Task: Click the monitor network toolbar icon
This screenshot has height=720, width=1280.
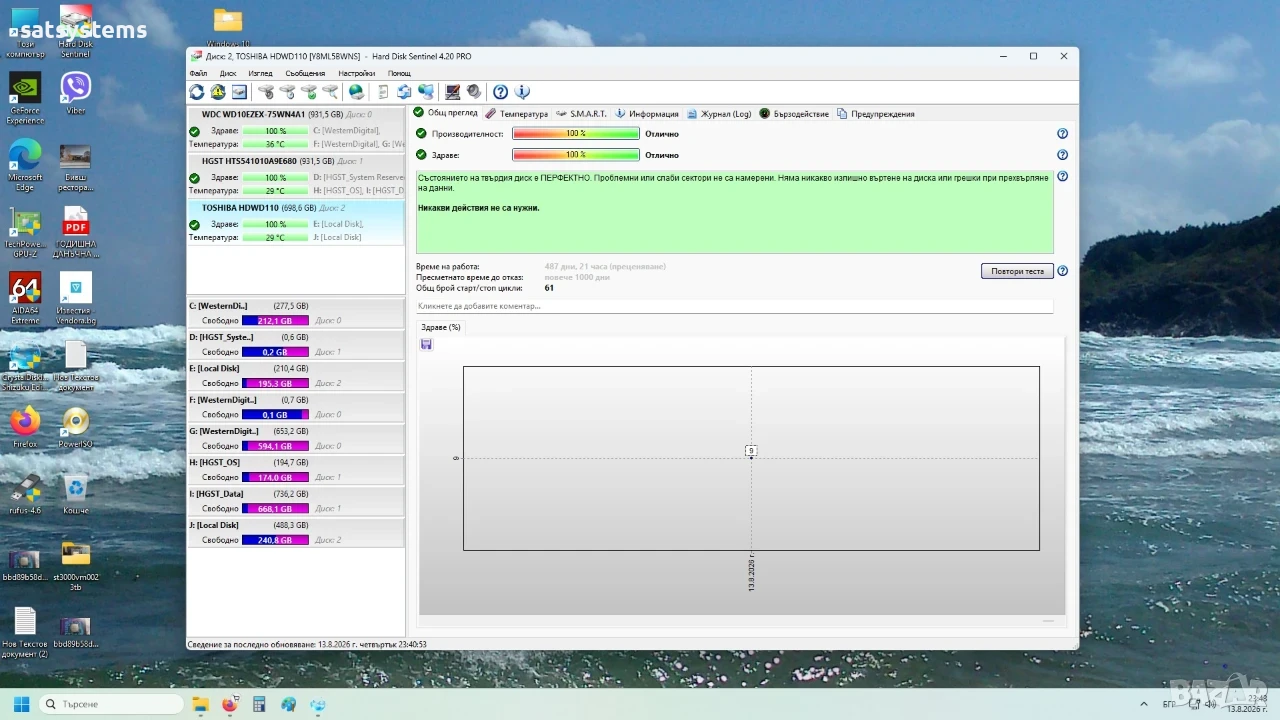Action: (x=426, y=92)
